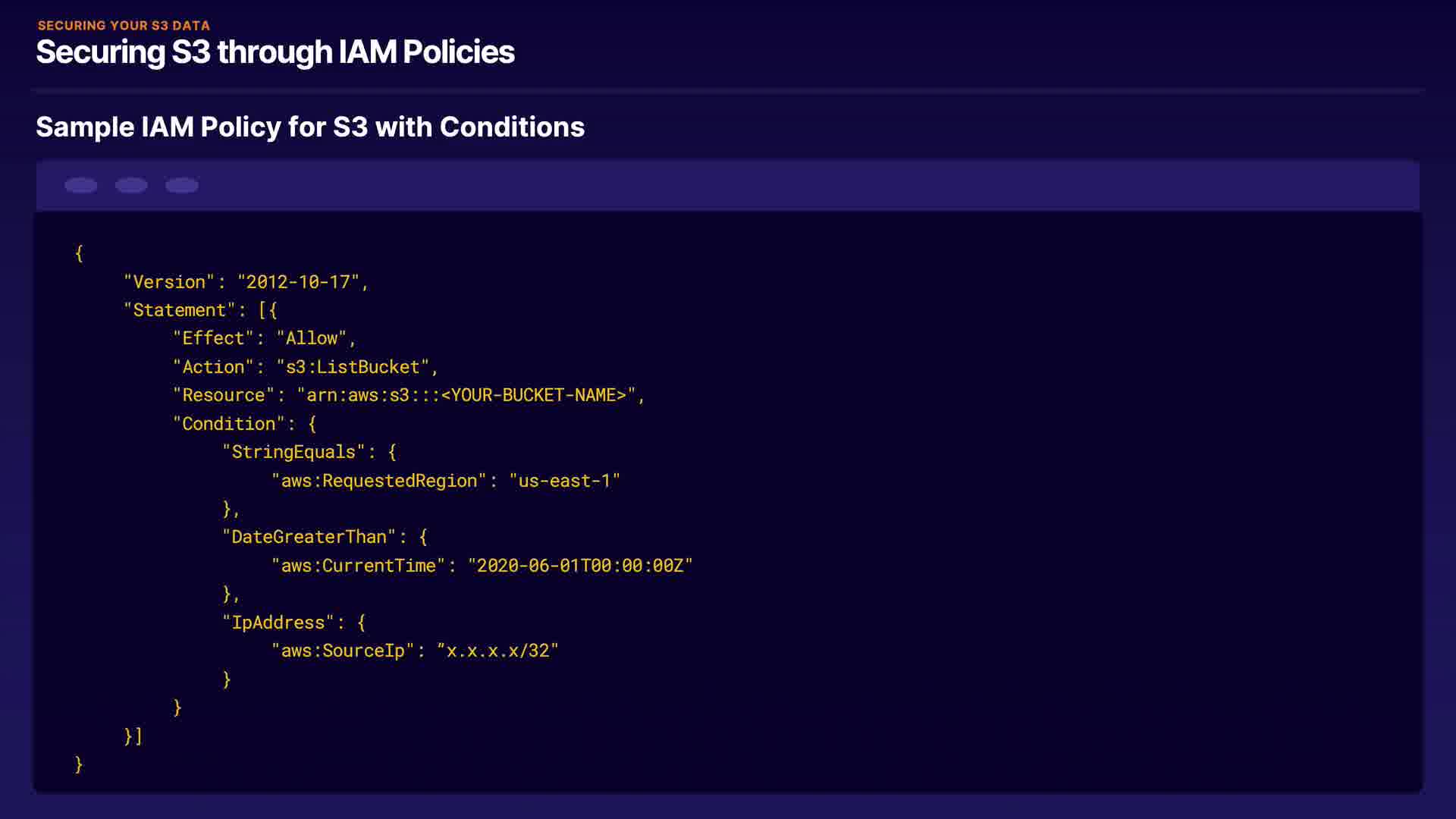Click the "x.x.x.x/32" source IP value
The height and width of the screenshot is (819, 1456).
point(497,651)
